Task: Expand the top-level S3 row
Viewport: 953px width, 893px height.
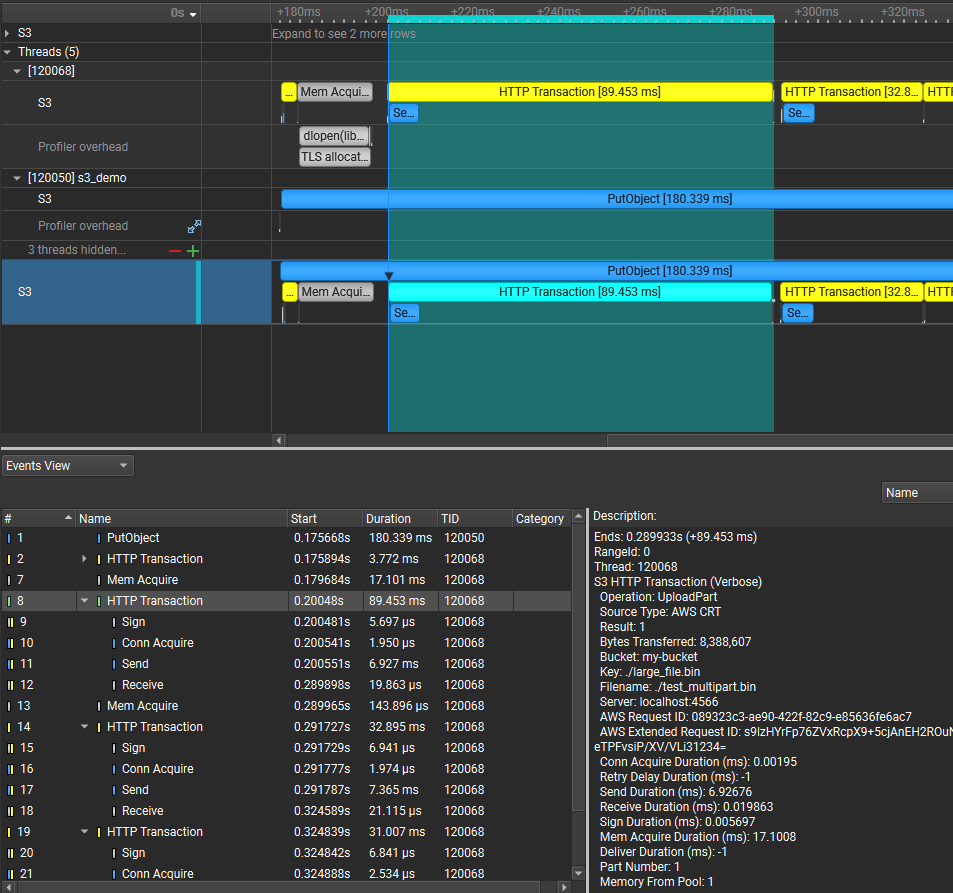Action: pos(9,32)
